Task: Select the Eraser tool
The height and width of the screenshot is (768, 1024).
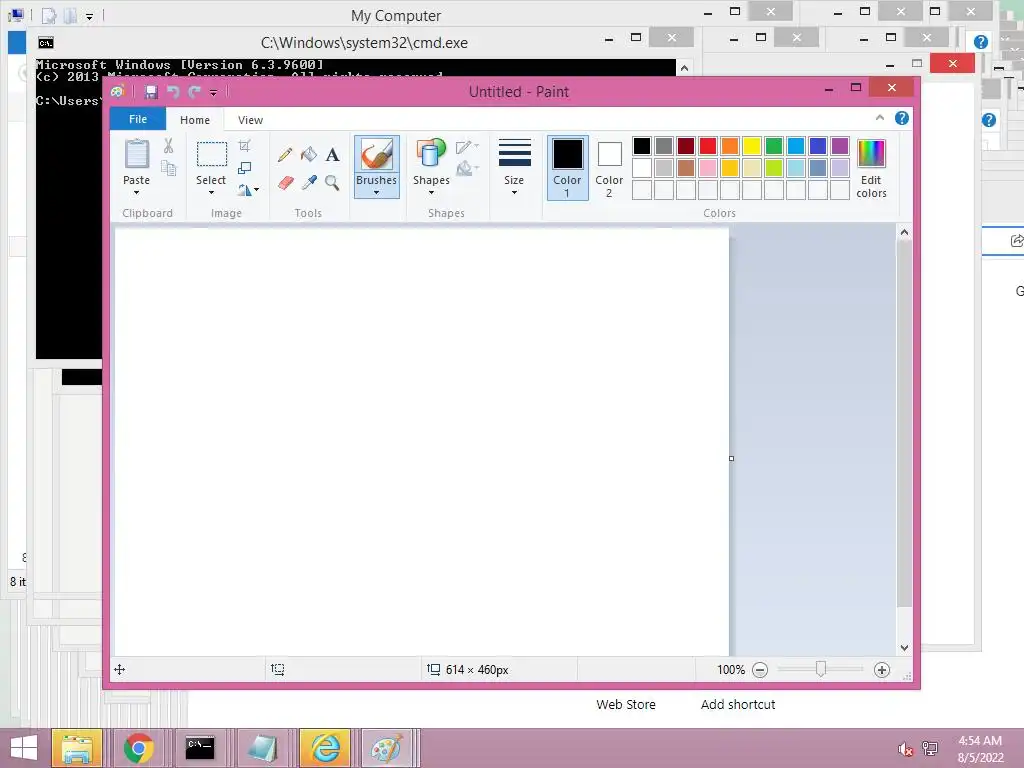Action: click(285, 182)
